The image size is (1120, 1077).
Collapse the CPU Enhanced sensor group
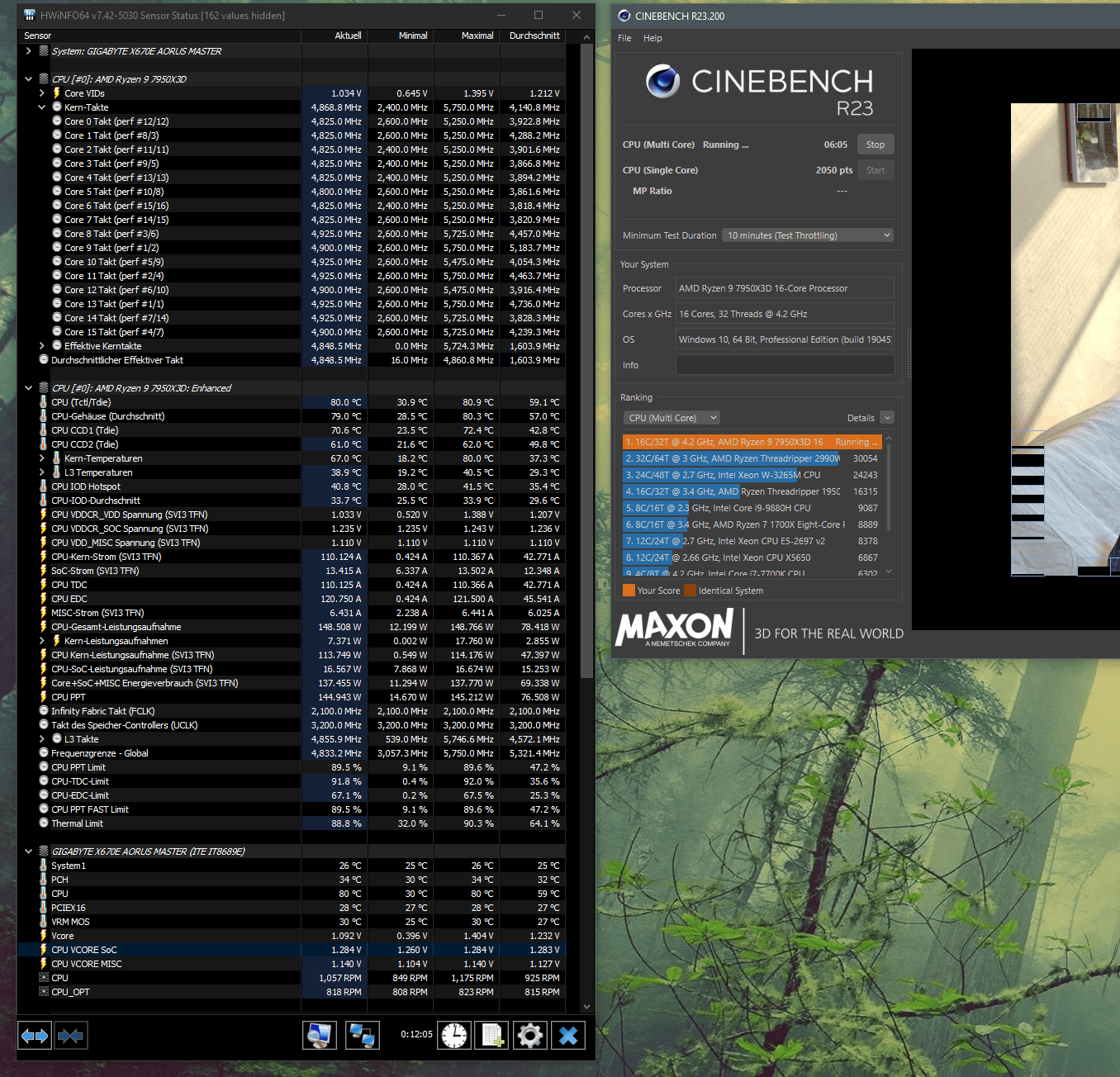pyautogui.click(x=29, y=388)
